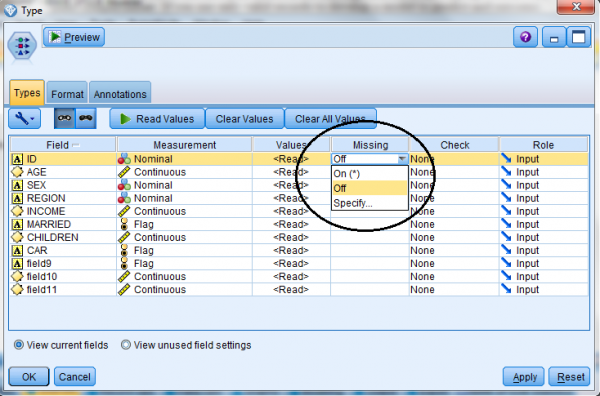Select the field10 field name

42,277
